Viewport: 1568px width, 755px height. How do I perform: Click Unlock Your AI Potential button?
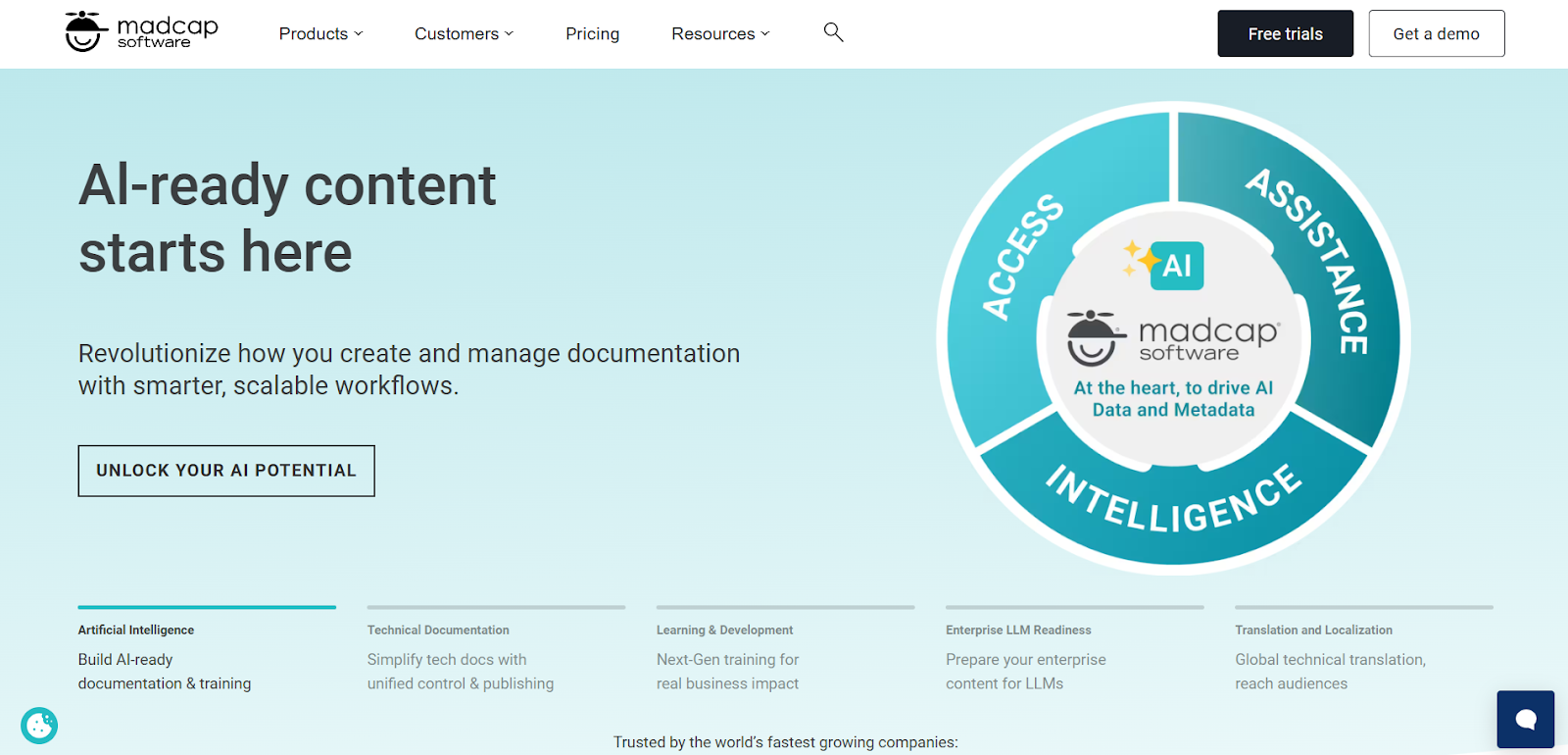[226, 471]
